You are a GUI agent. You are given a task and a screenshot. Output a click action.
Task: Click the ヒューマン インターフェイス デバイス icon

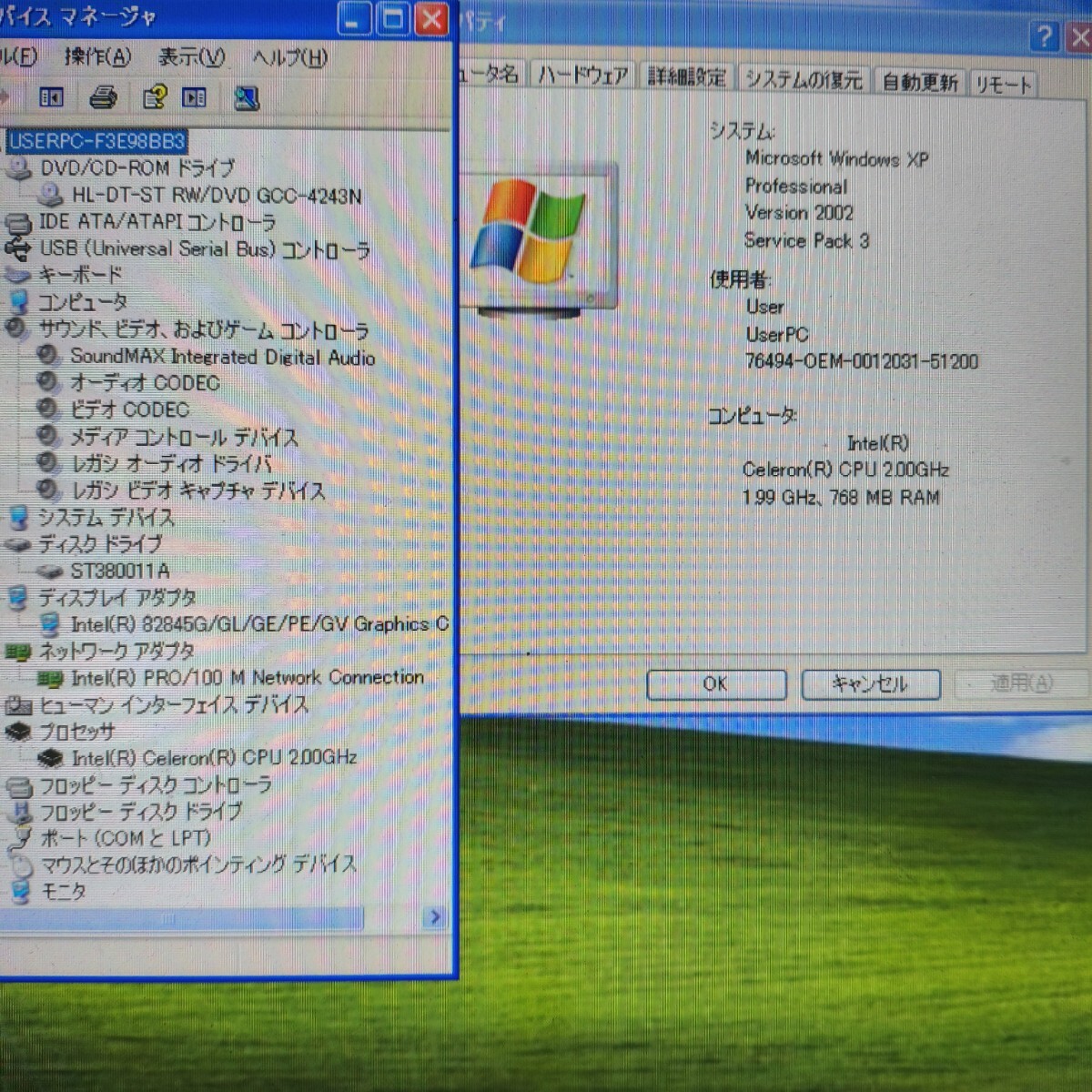18,705
